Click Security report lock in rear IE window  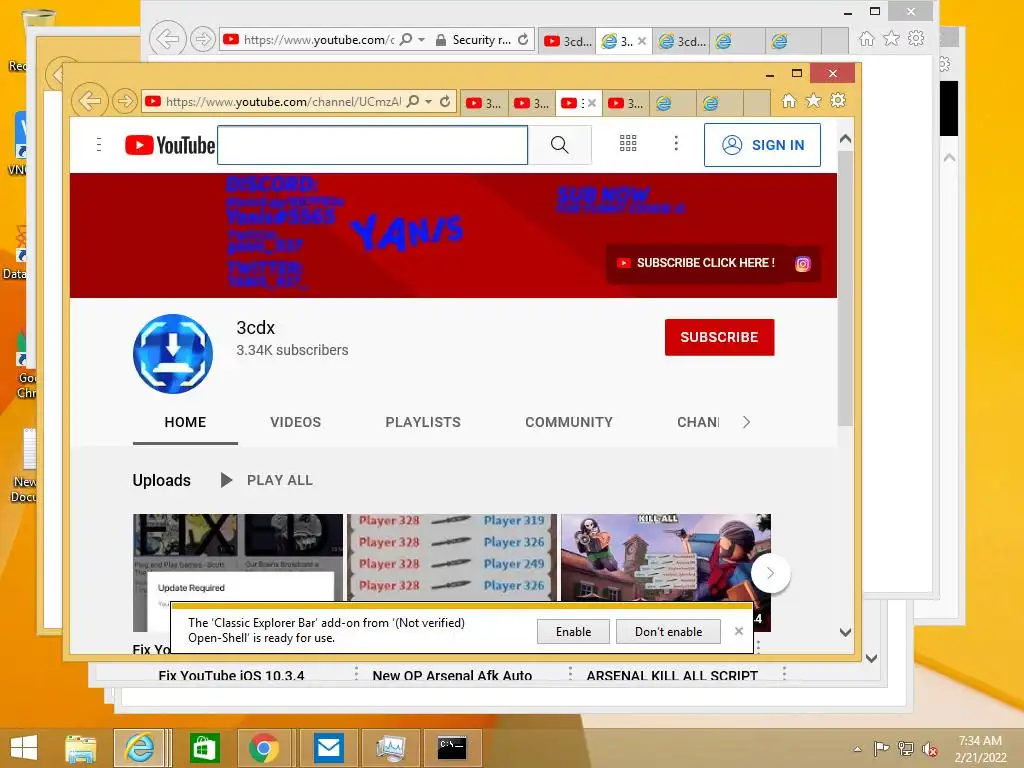[x=474, y=40]
